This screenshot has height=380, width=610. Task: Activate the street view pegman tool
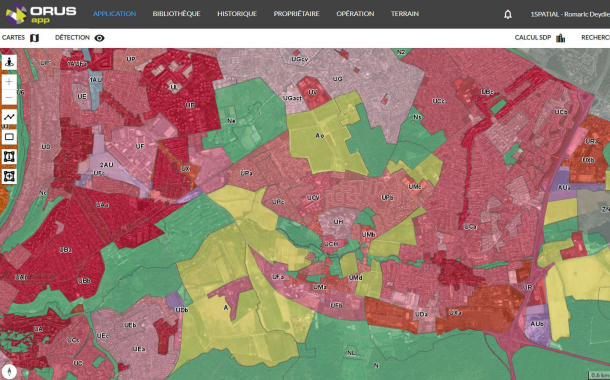(9, 62)
